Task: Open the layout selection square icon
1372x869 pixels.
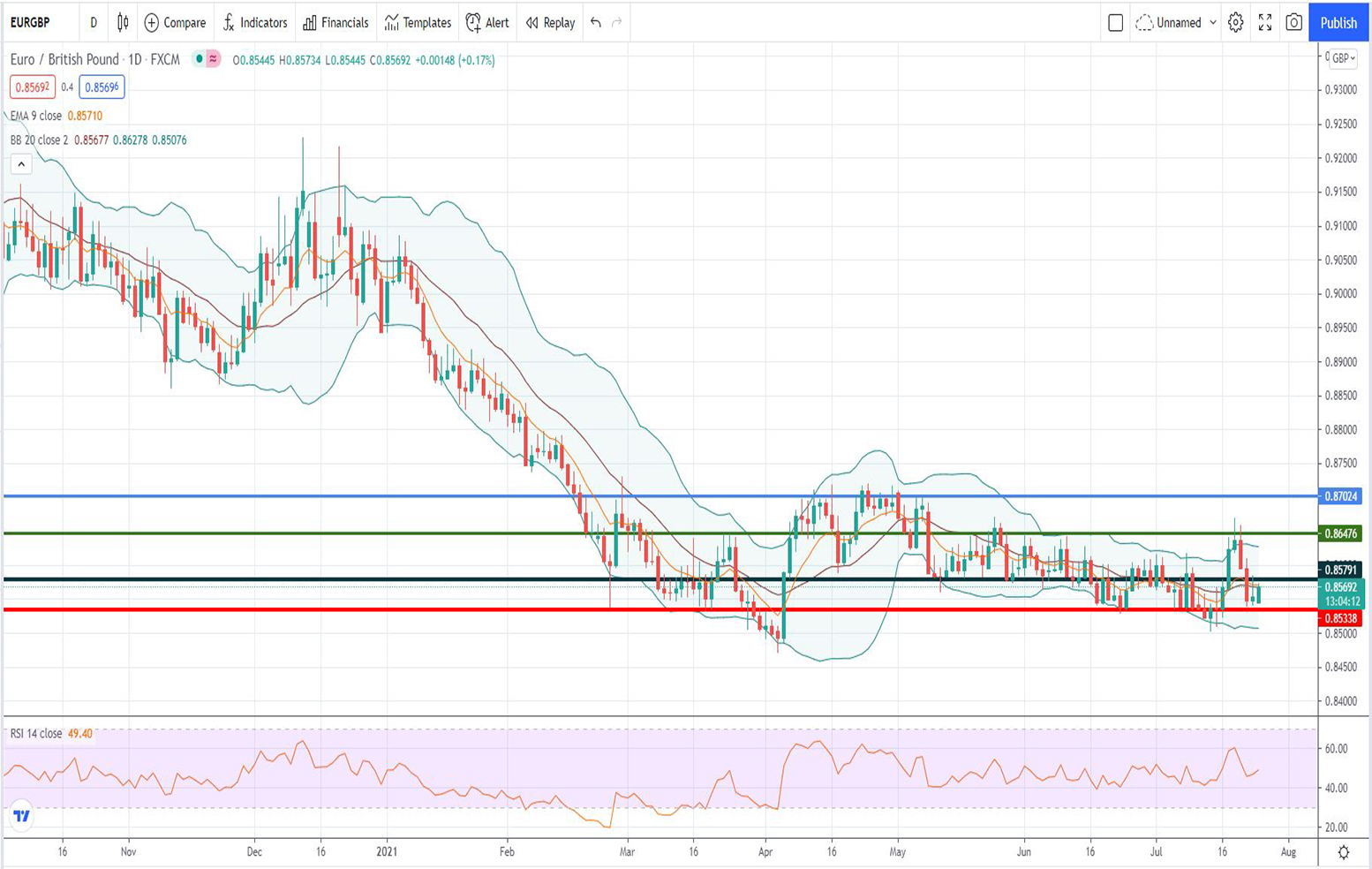Action: click(x=1115, y=23)
